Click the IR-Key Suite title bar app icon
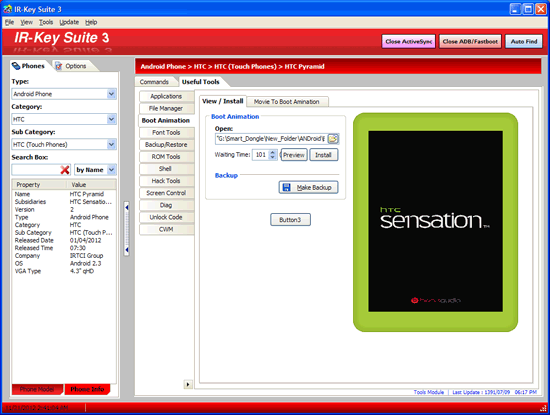 (8, 9)
